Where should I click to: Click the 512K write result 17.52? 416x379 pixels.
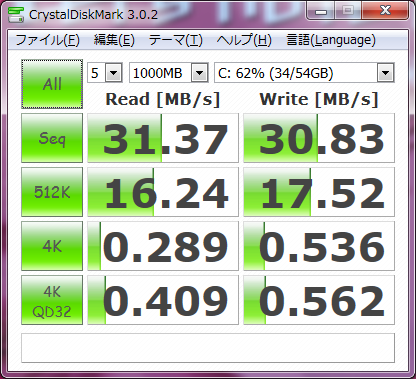319,192
